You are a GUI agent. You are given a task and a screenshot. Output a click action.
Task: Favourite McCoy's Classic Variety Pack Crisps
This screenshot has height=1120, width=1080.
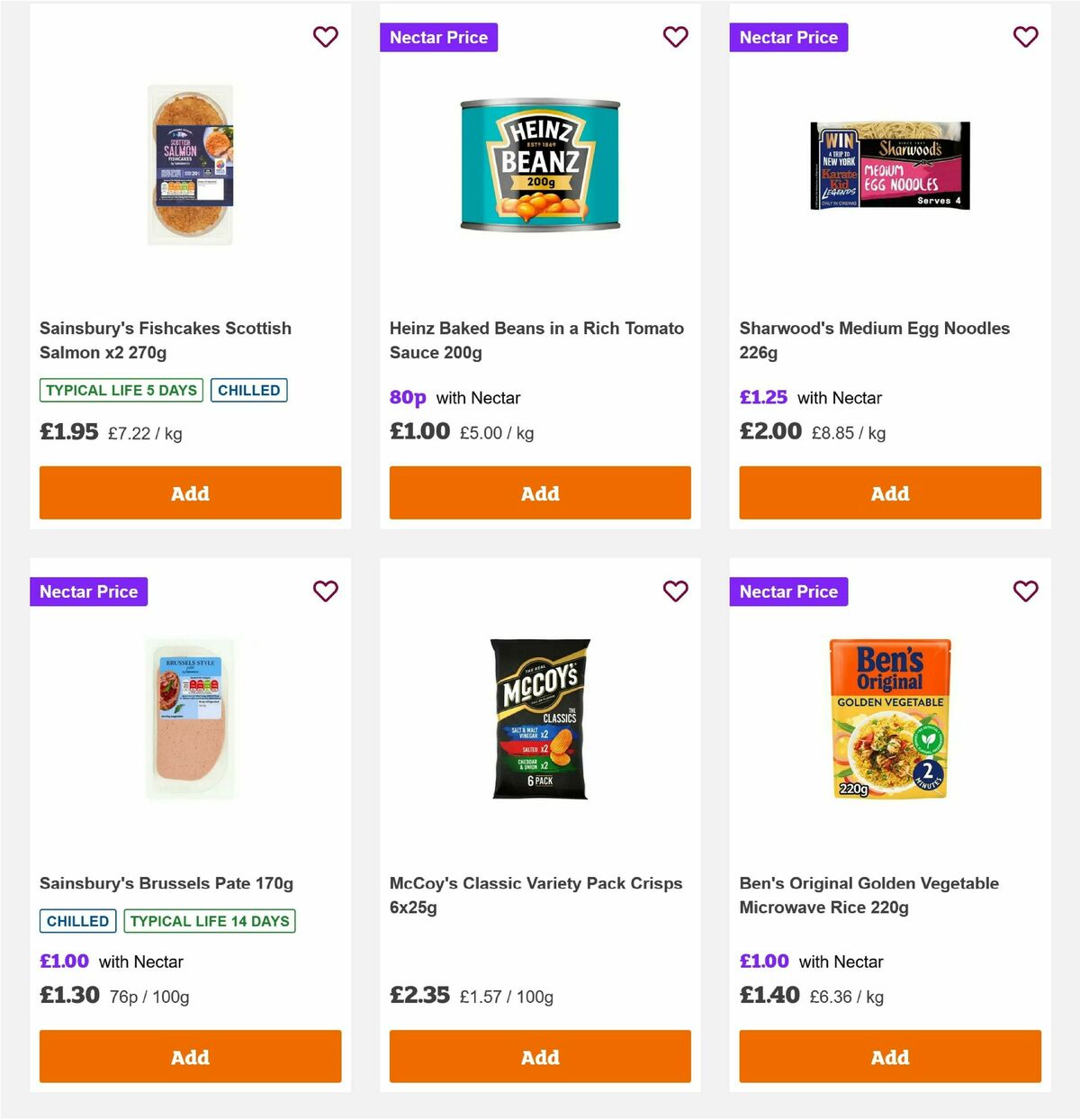click(x=675, y=592)
